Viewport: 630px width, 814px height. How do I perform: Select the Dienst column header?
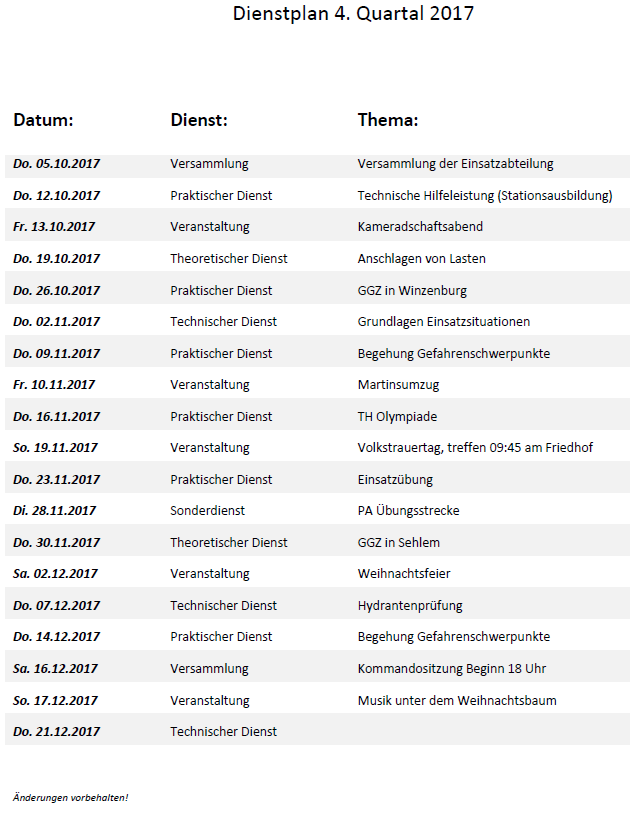pyautogui.click(x=199, y=121)
